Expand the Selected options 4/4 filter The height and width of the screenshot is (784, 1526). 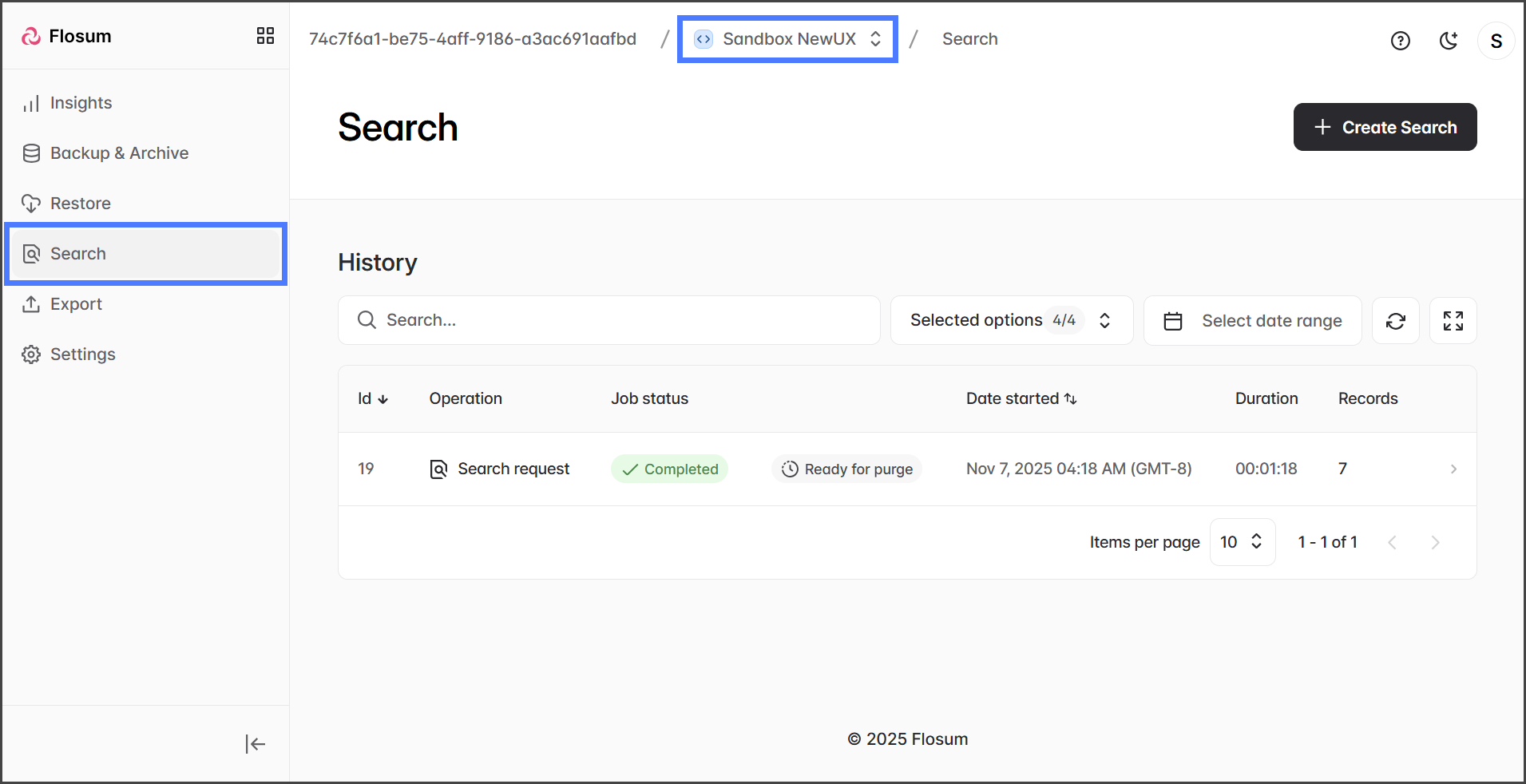[1011, 321]
